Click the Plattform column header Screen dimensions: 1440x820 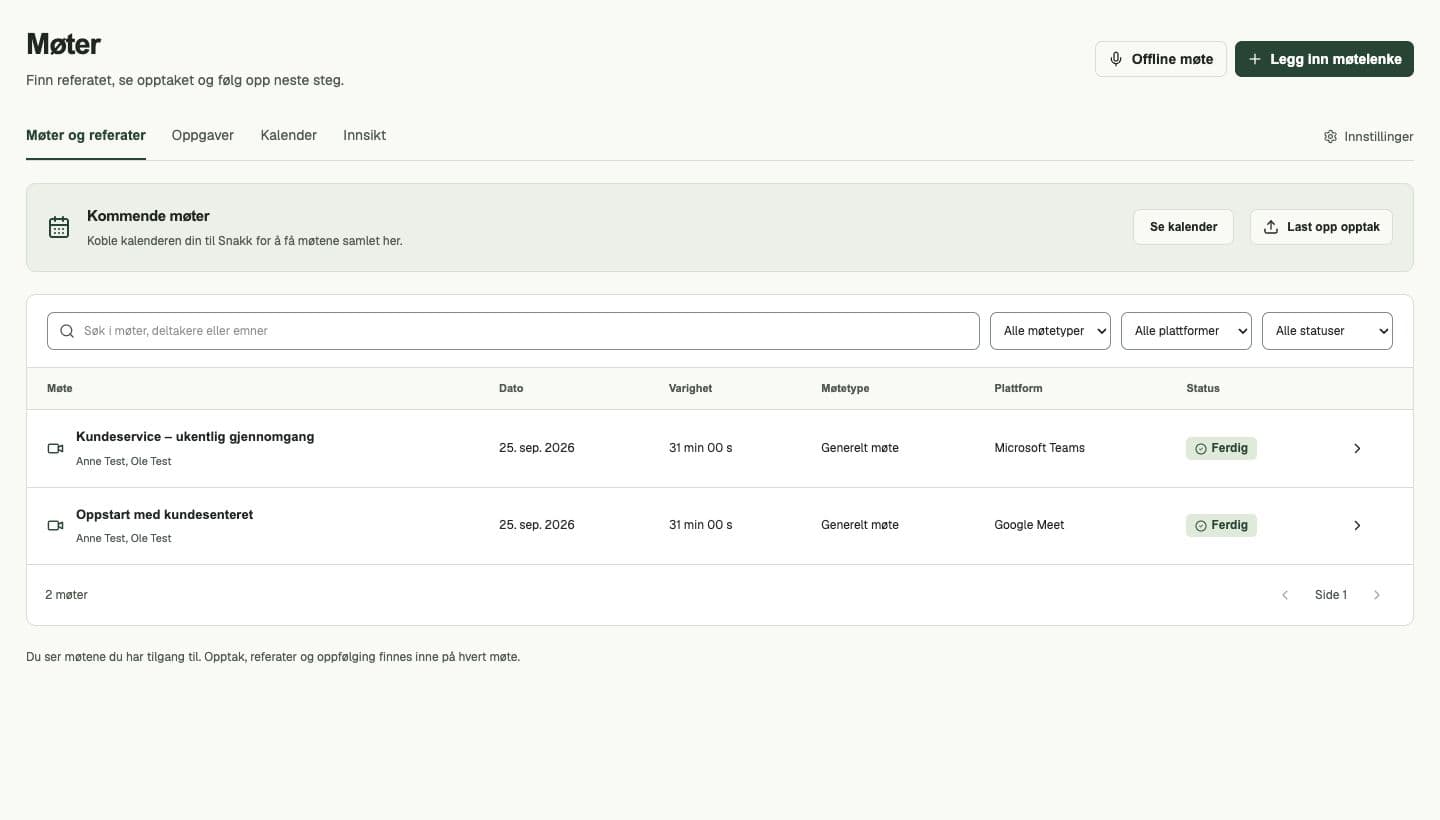pyautogui.click(x=1018, y=388)
